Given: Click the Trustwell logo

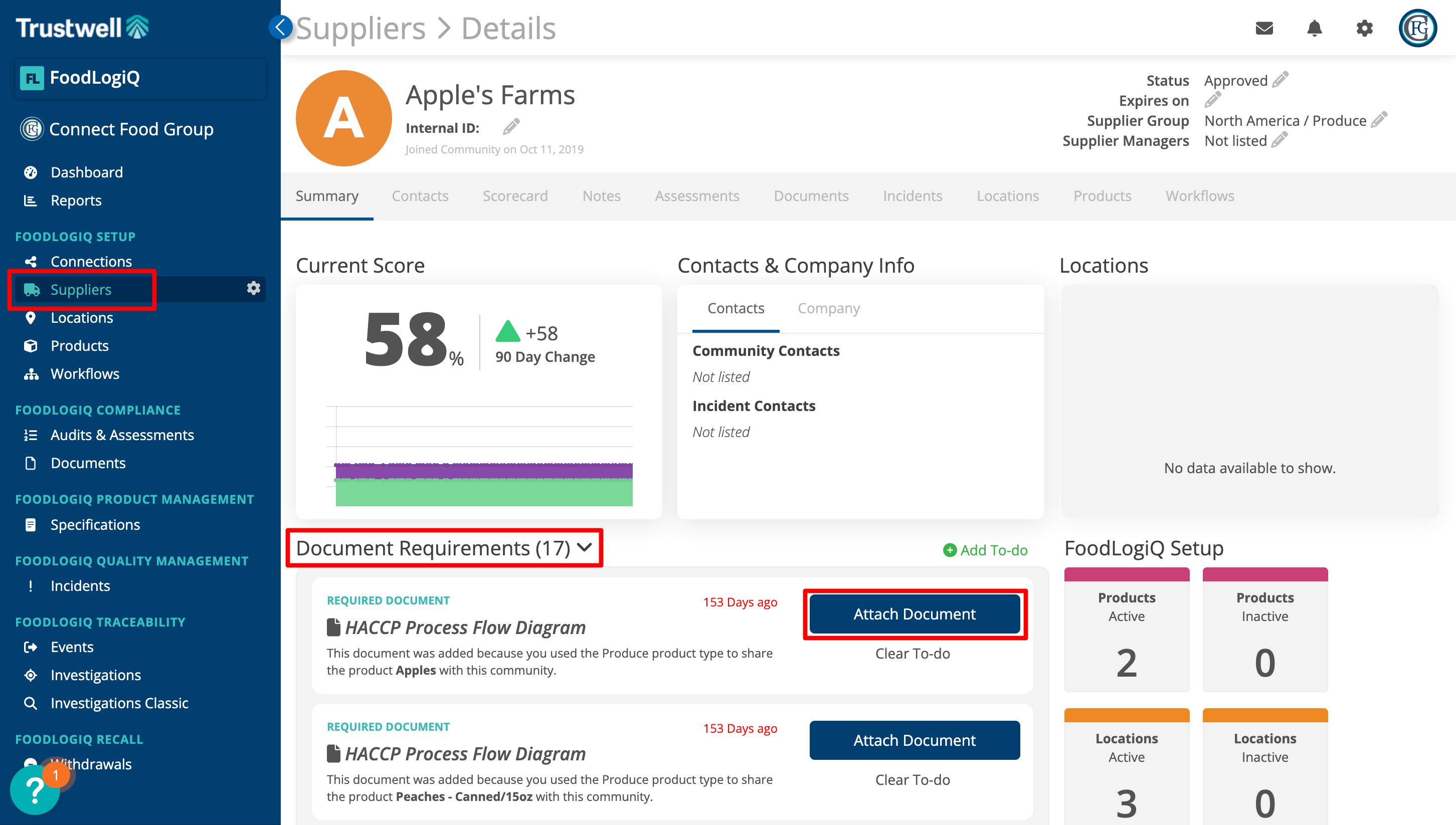Looking at the screenshot, I should point(82,27).
